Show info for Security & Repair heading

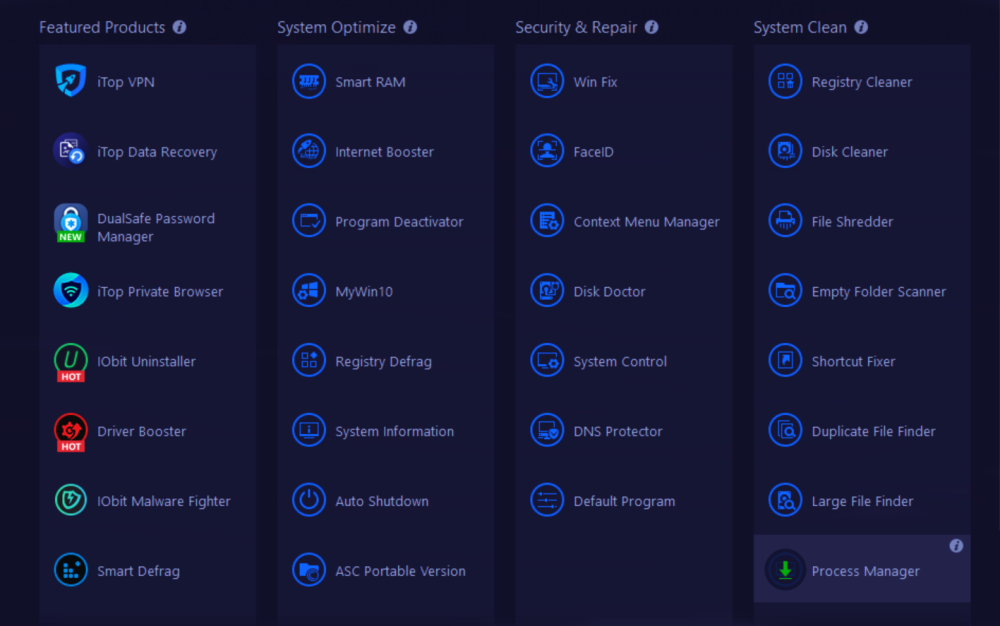click(x=651, y=27)
